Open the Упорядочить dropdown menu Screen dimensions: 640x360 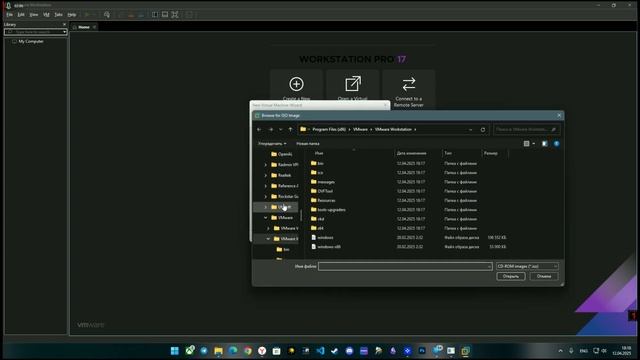(x=272, y=144)
